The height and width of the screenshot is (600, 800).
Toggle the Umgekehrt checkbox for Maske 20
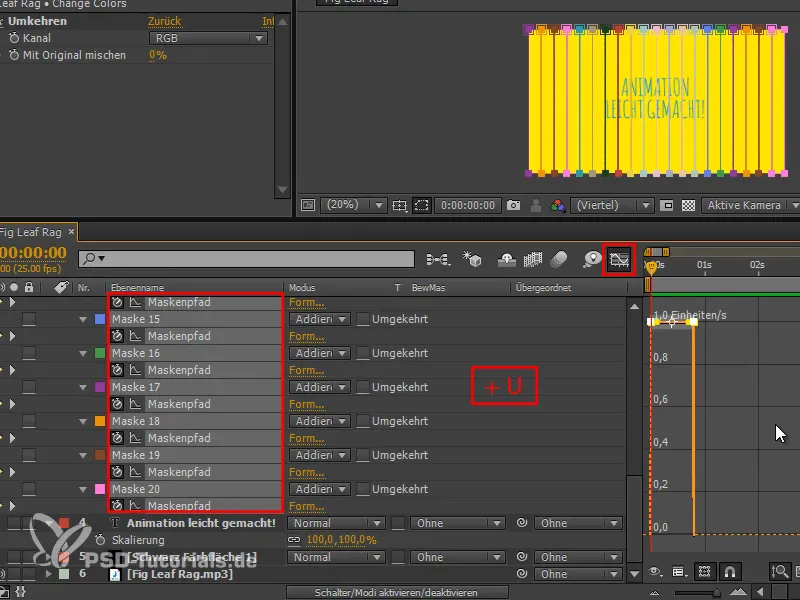(x=363, y=489)
